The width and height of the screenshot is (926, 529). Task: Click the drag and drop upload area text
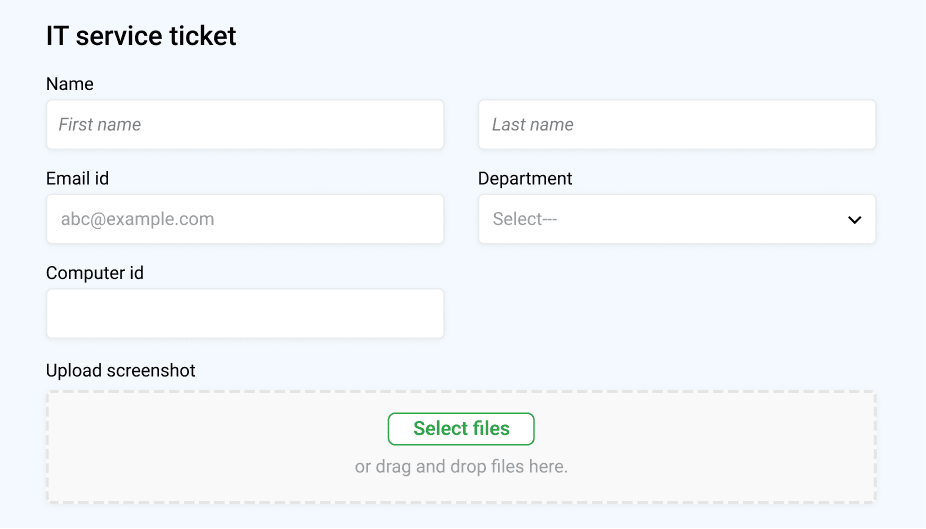pyautogui.click(x=461, y=466)
